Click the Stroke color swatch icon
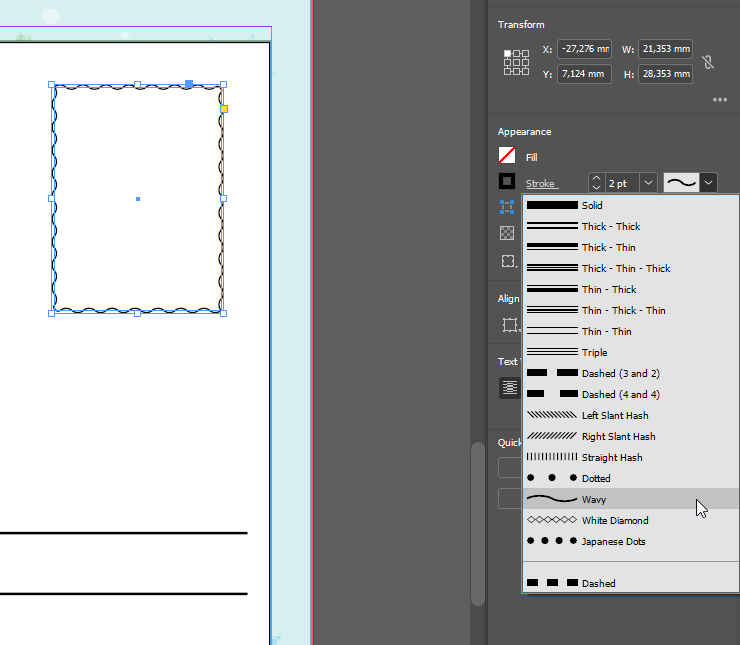This screenshot has height=645, width=740. [x=507, y=182]
